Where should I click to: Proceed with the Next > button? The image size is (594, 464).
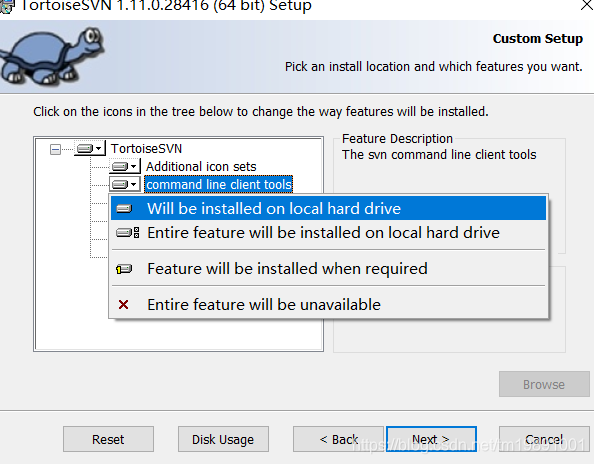pos(431,439)
